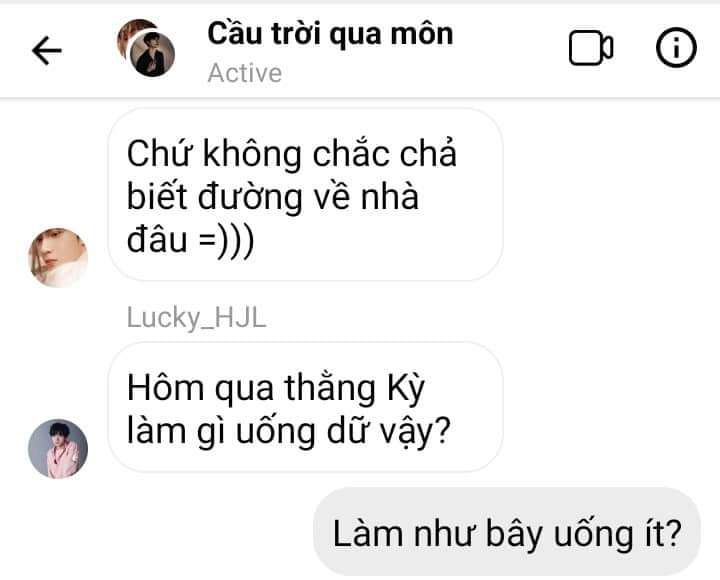Tap the Active status text
720x580 pixels.
click(x=244, y=73)
